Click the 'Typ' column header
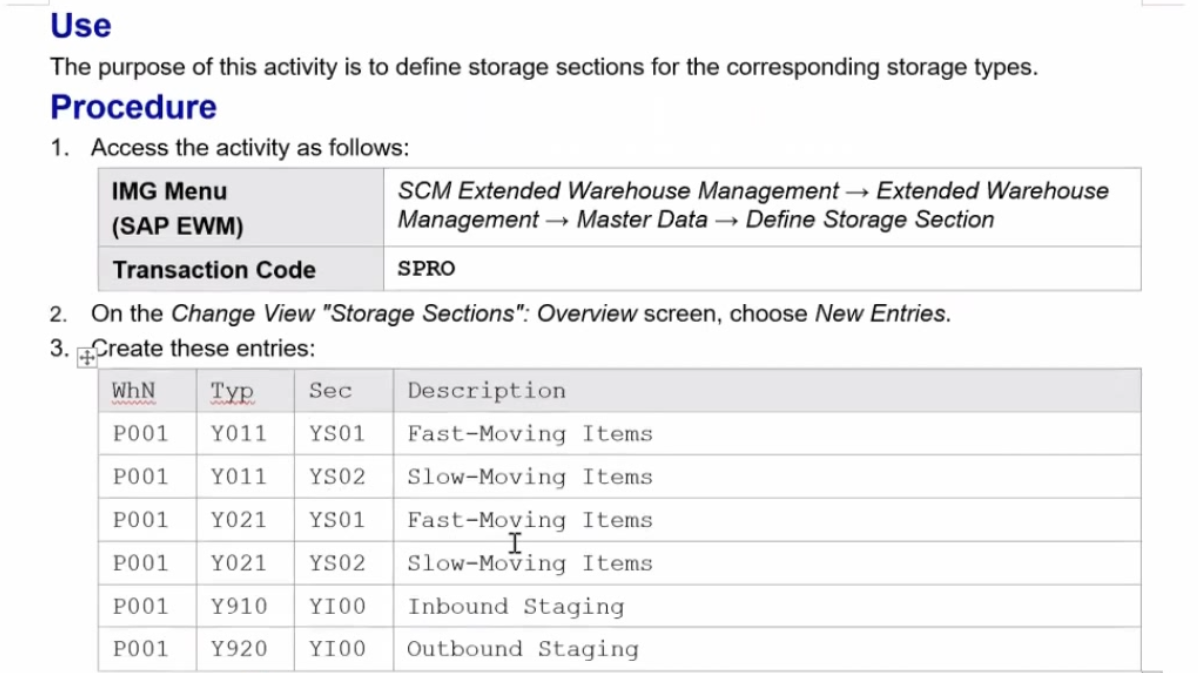1198x673 pixels. (x=232, y=390)
